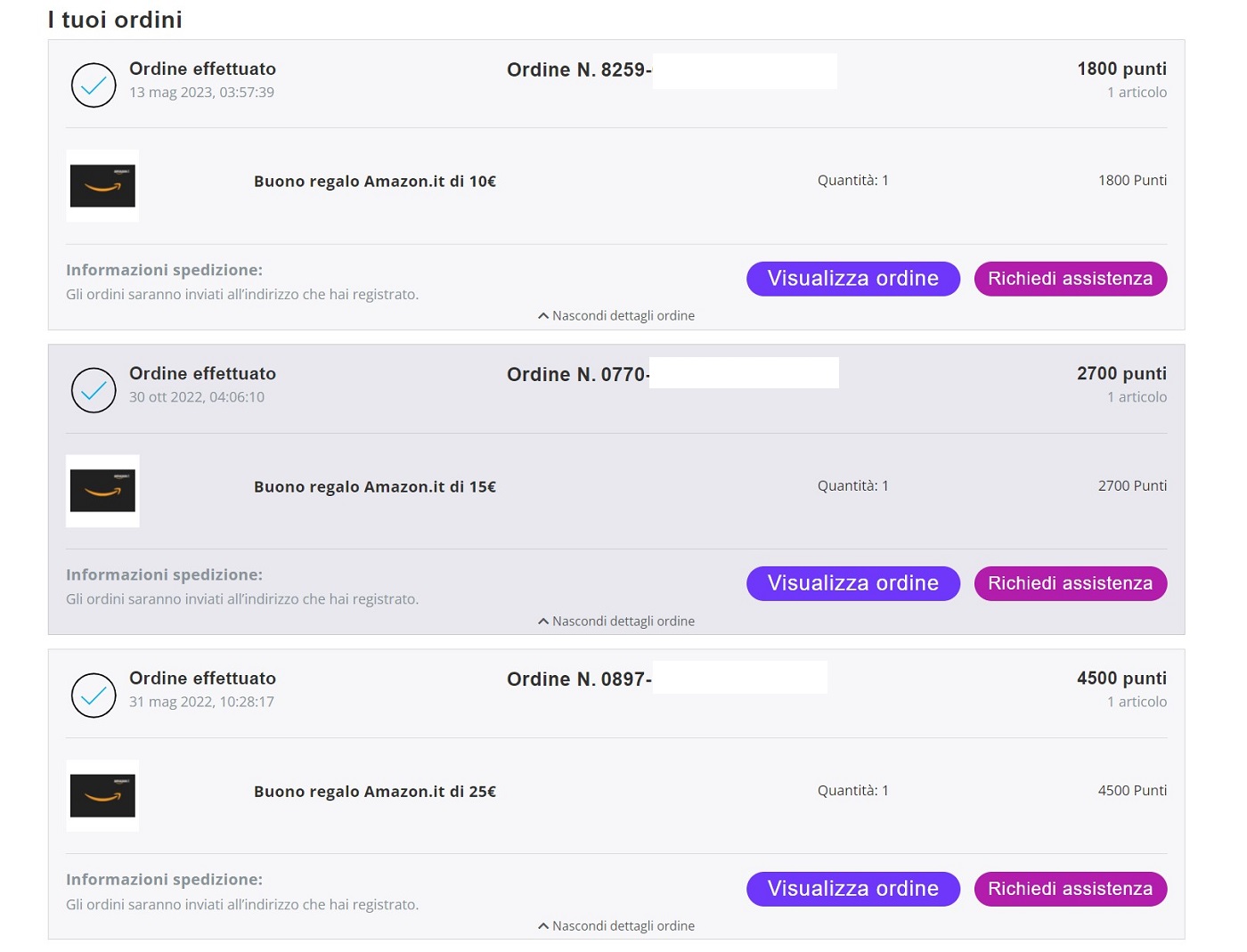Click the 4500 punti total

(x=1121, y=678)
